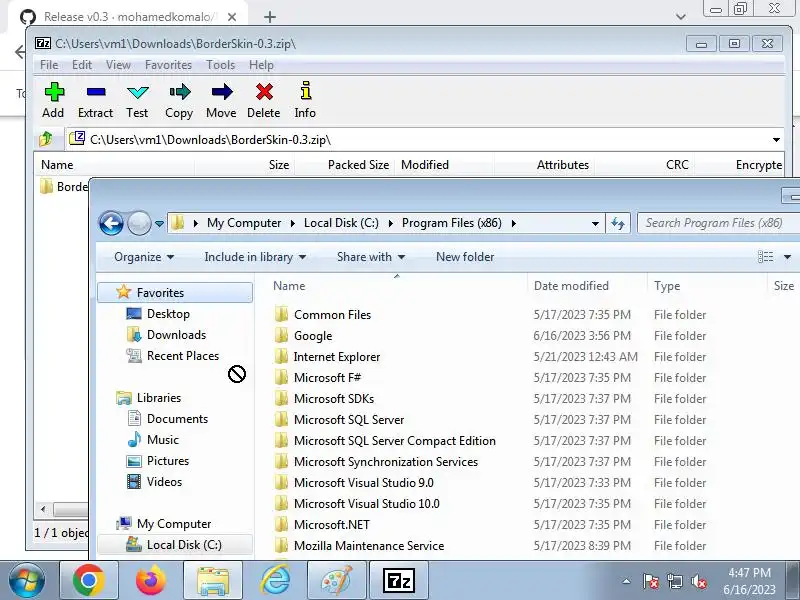Open the Music library
This screenshot has height=600, width=800.
[x=163, y=439]
